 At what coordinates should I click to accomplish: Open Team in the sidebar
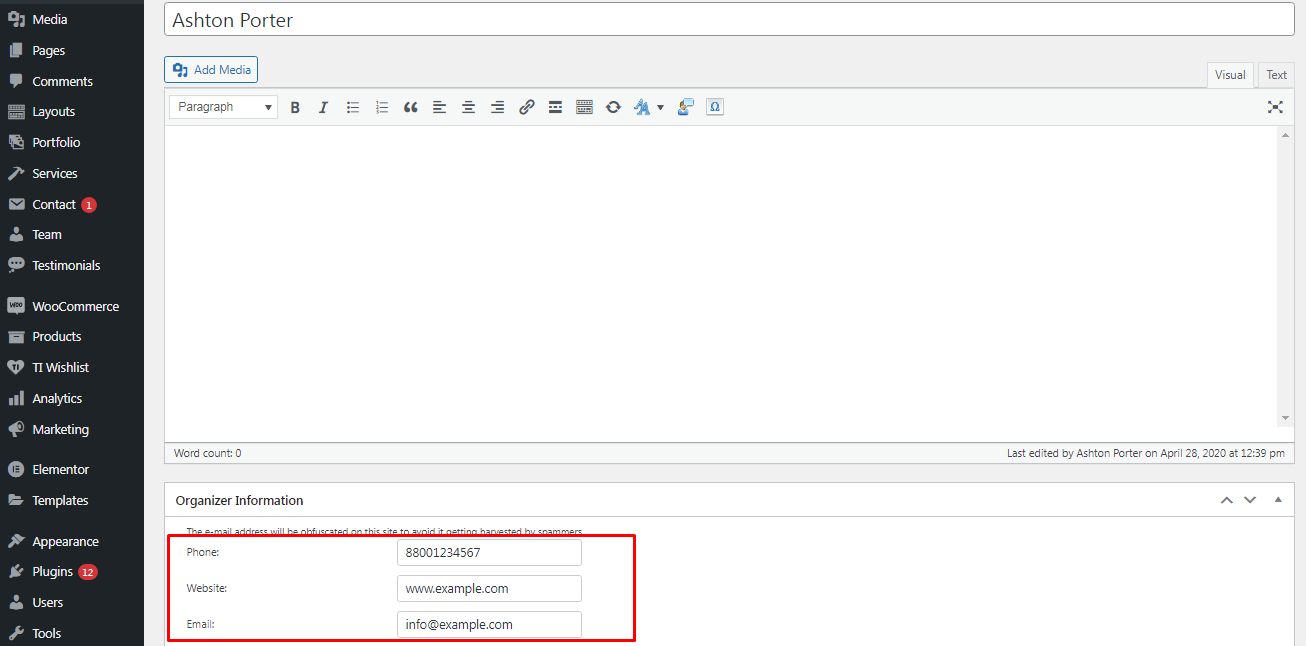pyautogui.click(x=72, y=234)
